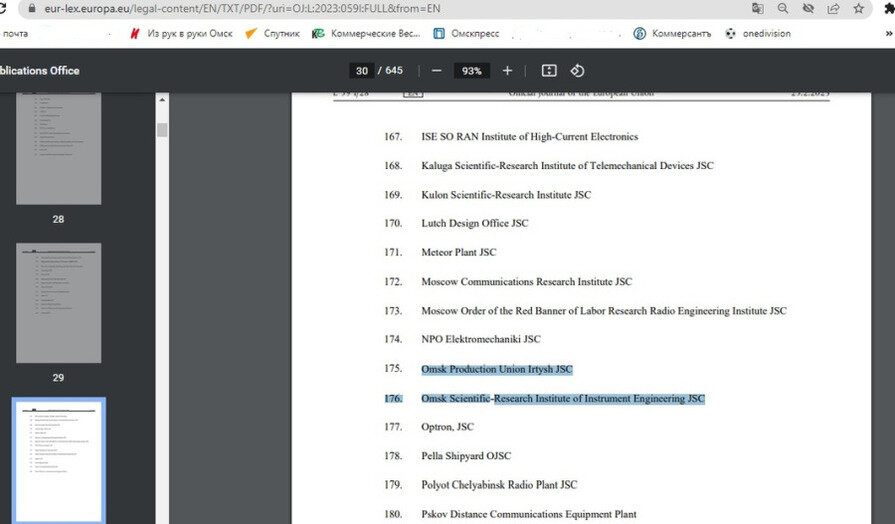Click the thumbnail panel scrollbar thumb

(162, 130)
